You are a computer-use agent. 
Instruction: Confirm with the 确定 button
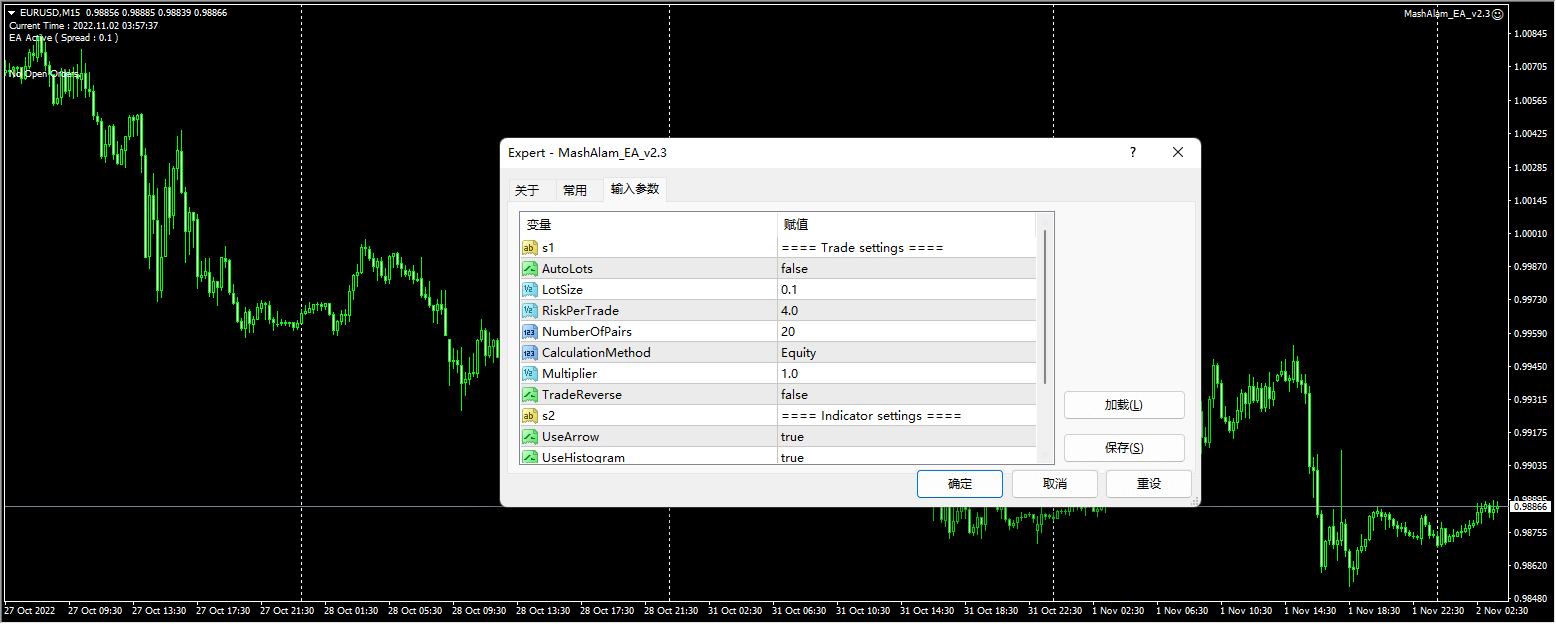960,484
